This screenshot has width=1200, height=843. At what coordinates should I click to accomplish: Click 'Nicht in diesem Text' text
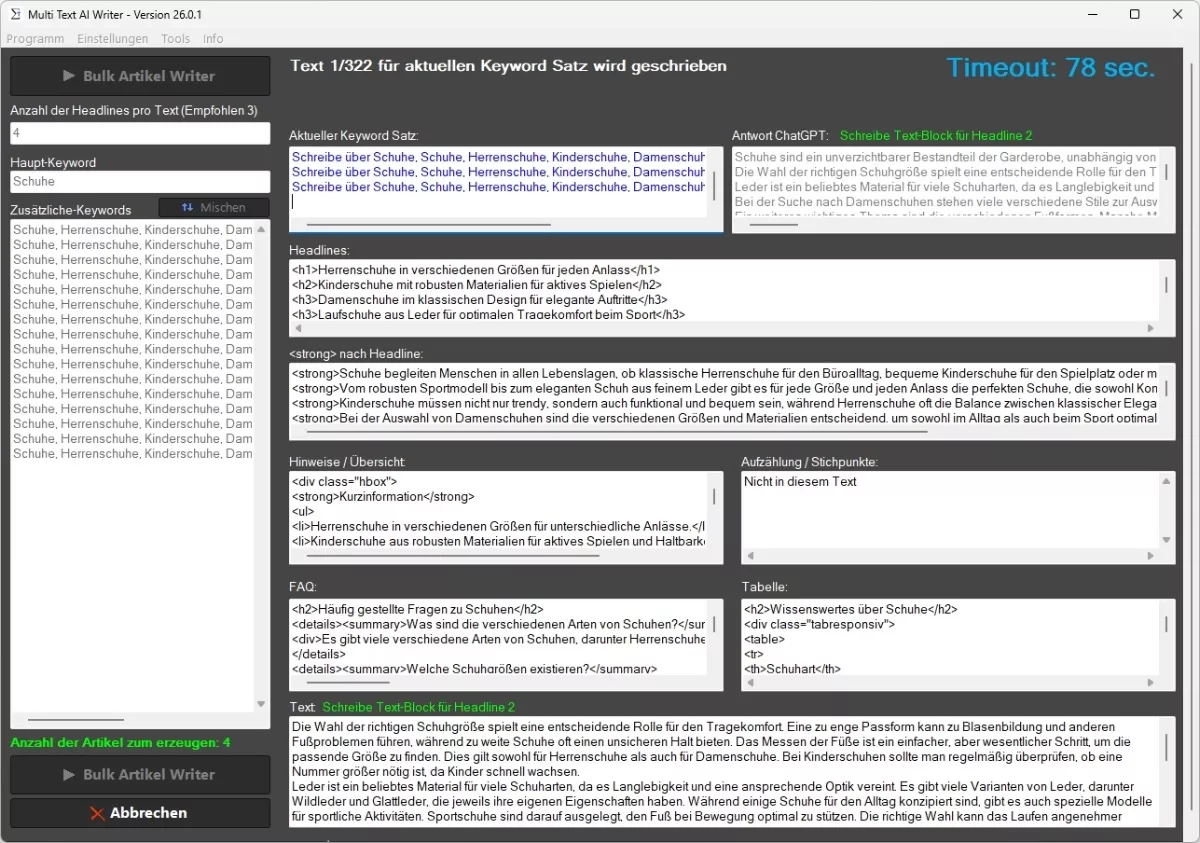click(800, 482)
